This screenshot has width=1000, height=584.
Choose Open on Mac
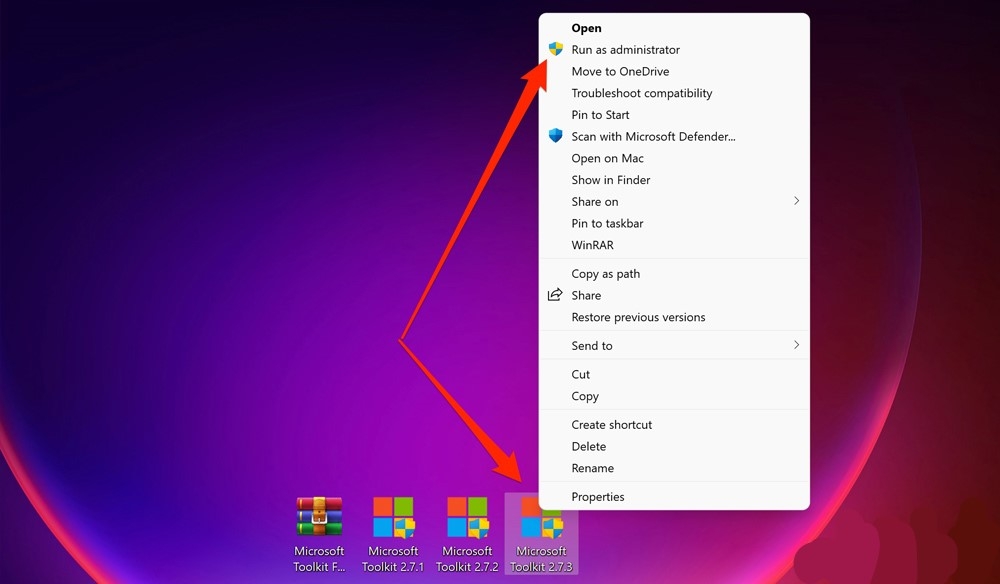tap(674, 158)
